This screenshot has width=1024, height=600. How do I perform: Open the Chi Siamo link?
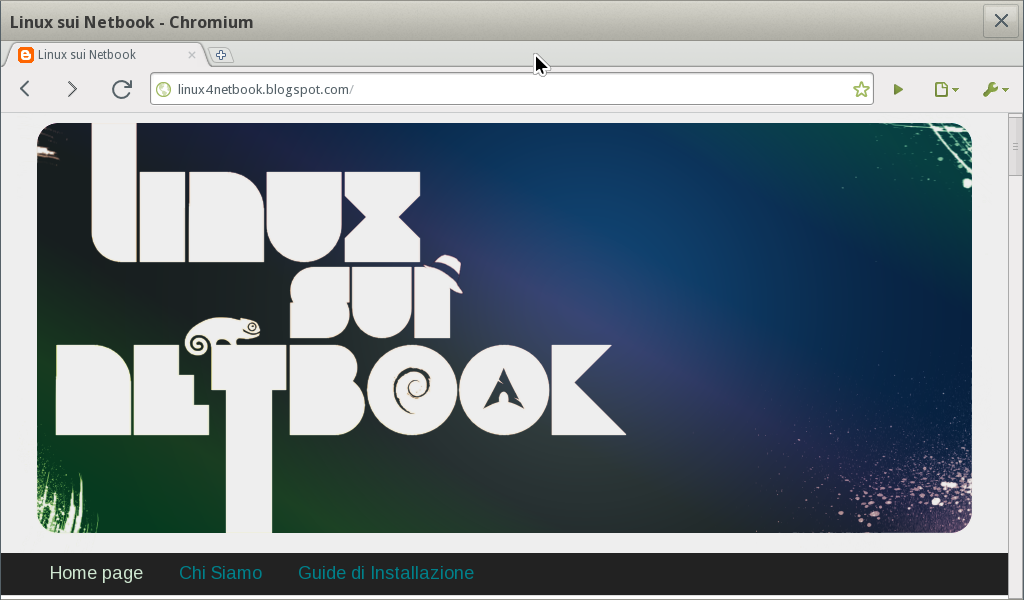(x=221, y=573)
